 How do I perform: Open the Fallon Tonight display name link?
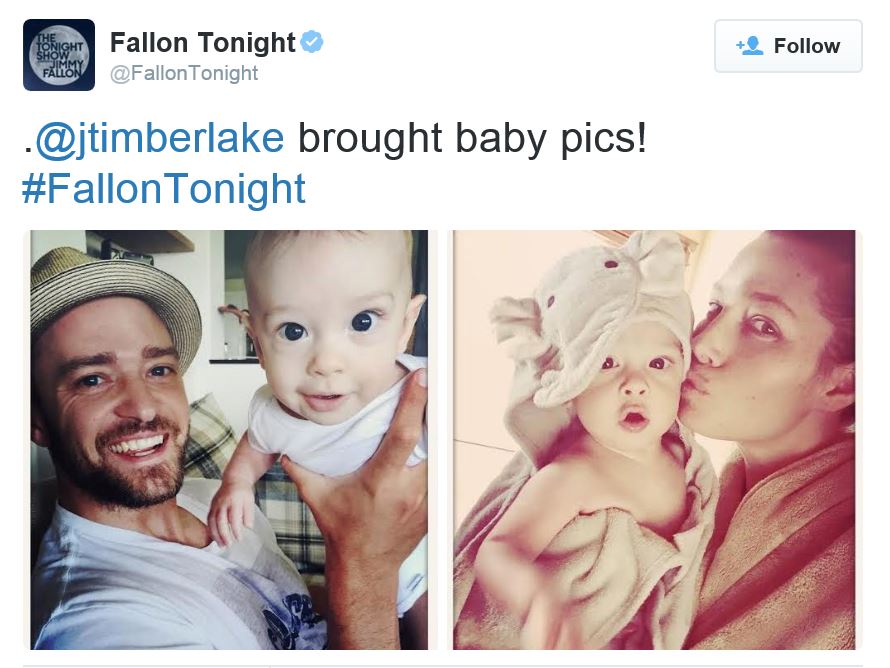pos(203,43)
